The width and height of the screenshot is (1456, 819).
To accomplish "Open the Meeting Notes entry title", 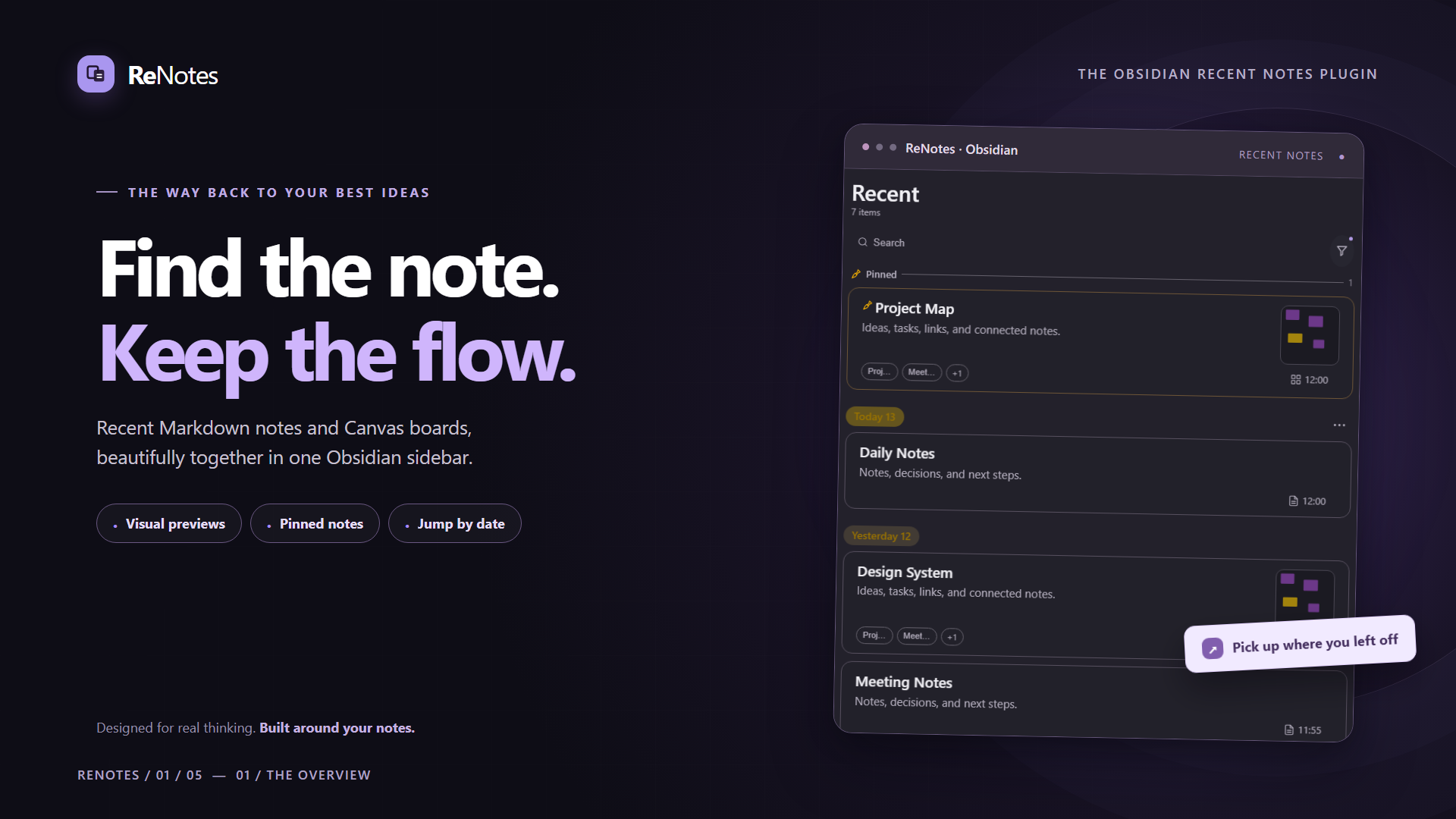I will click(x=904, y=682).
